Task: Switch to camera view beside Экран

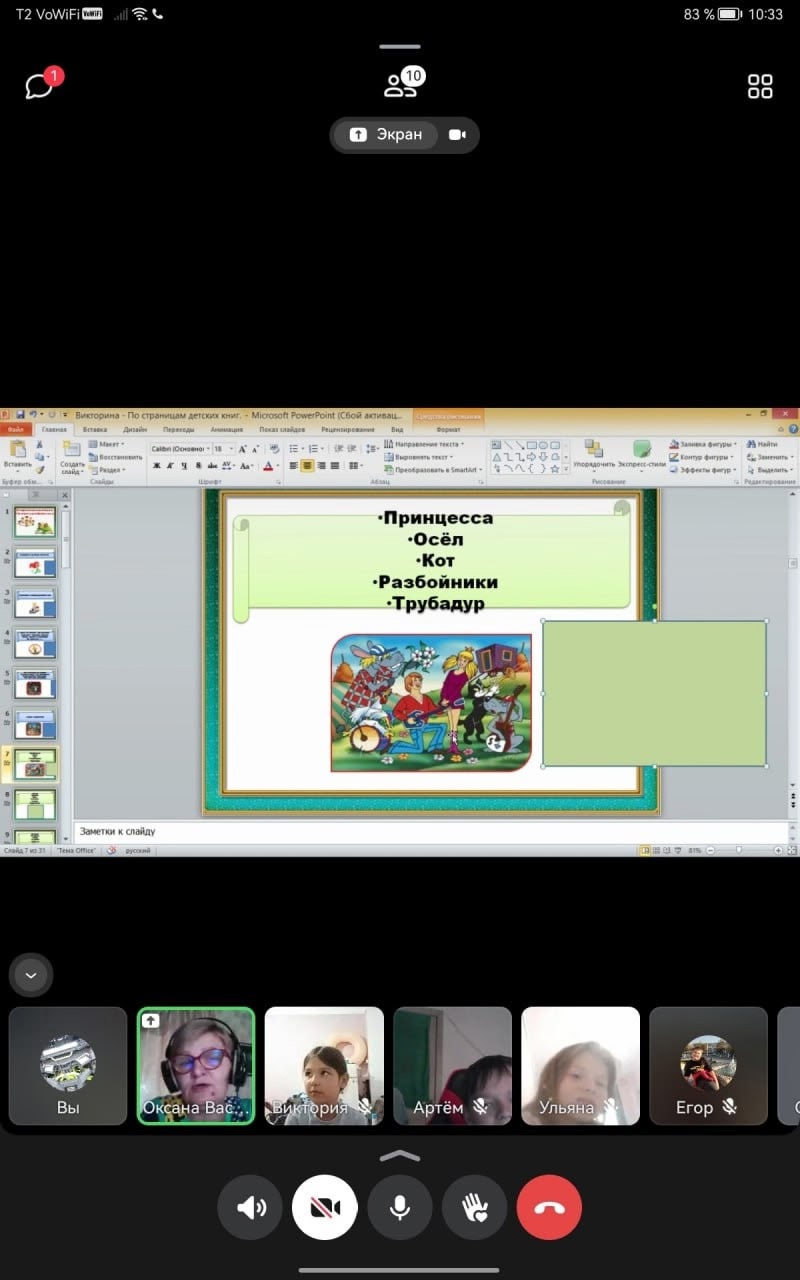Action: click(x=457, y=135)
